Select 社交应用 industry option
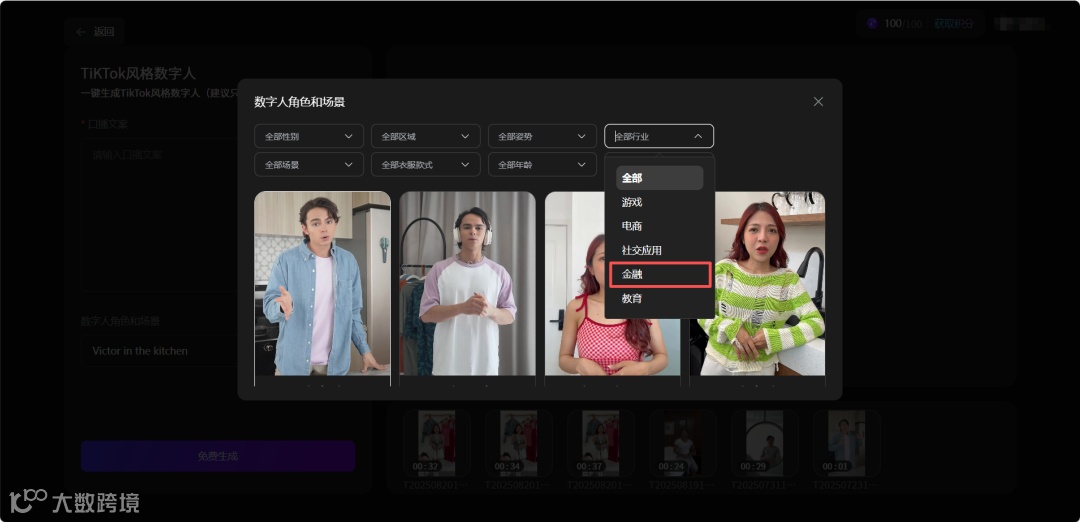This screenshot has width=1080, height=522. [659, 250]
